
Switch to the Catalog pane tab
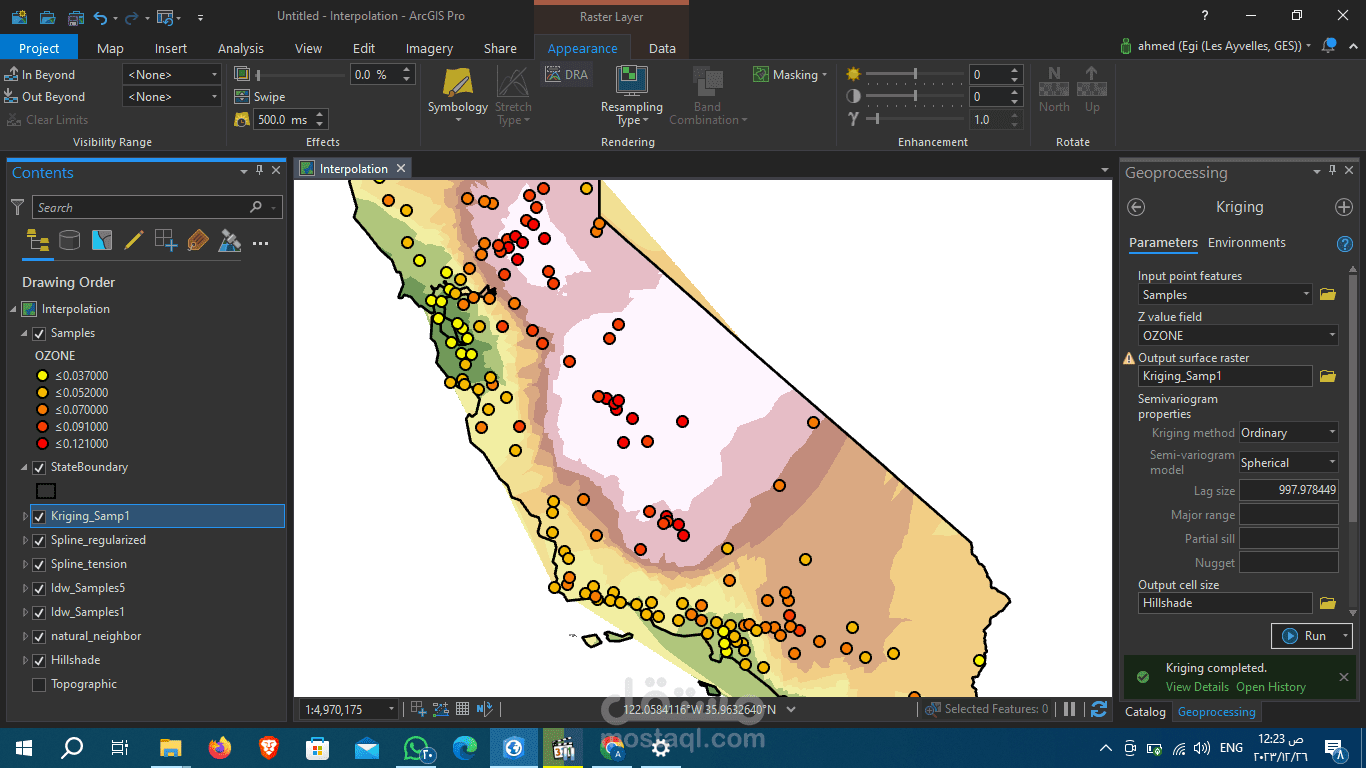1145,712
